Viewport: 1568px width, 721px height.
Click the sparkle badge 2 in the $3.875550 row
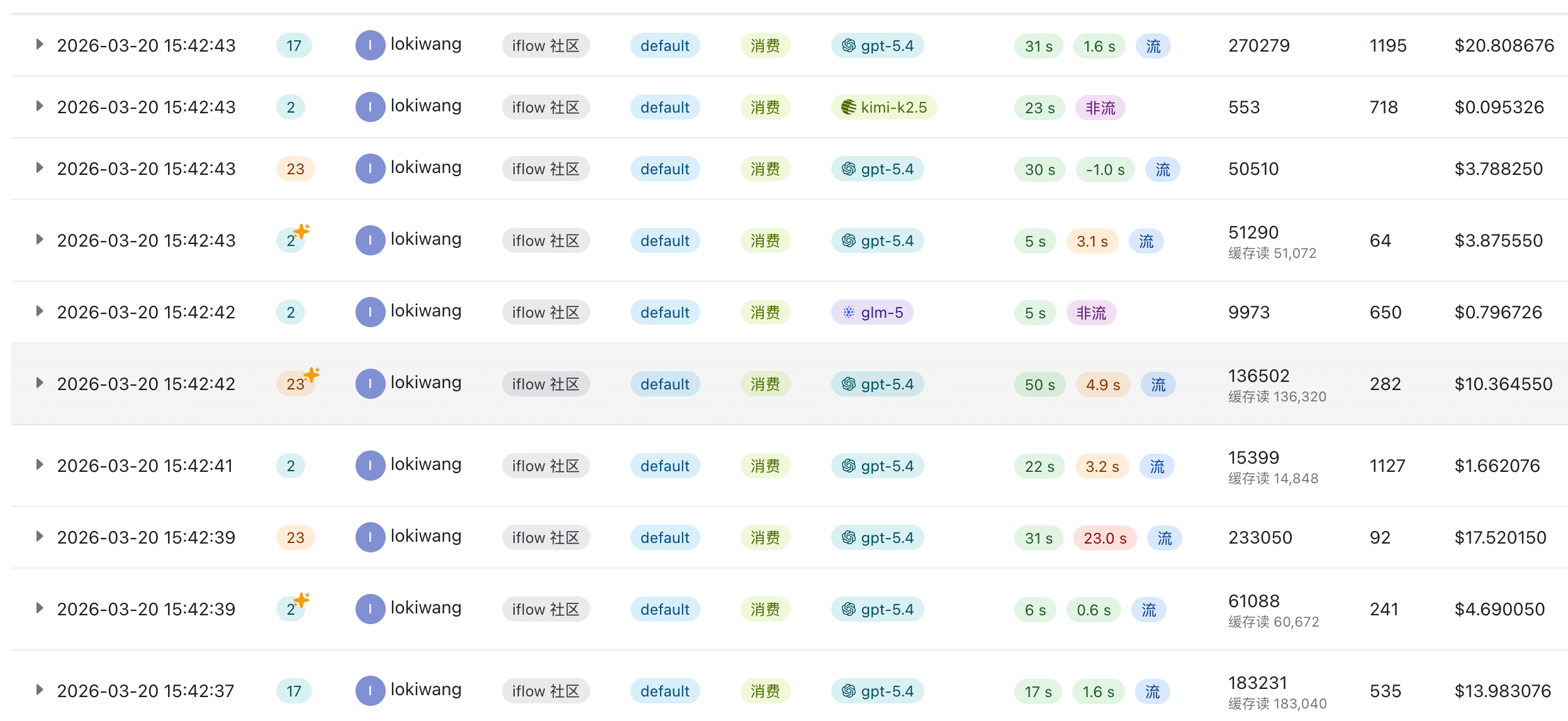click(293, 239)
